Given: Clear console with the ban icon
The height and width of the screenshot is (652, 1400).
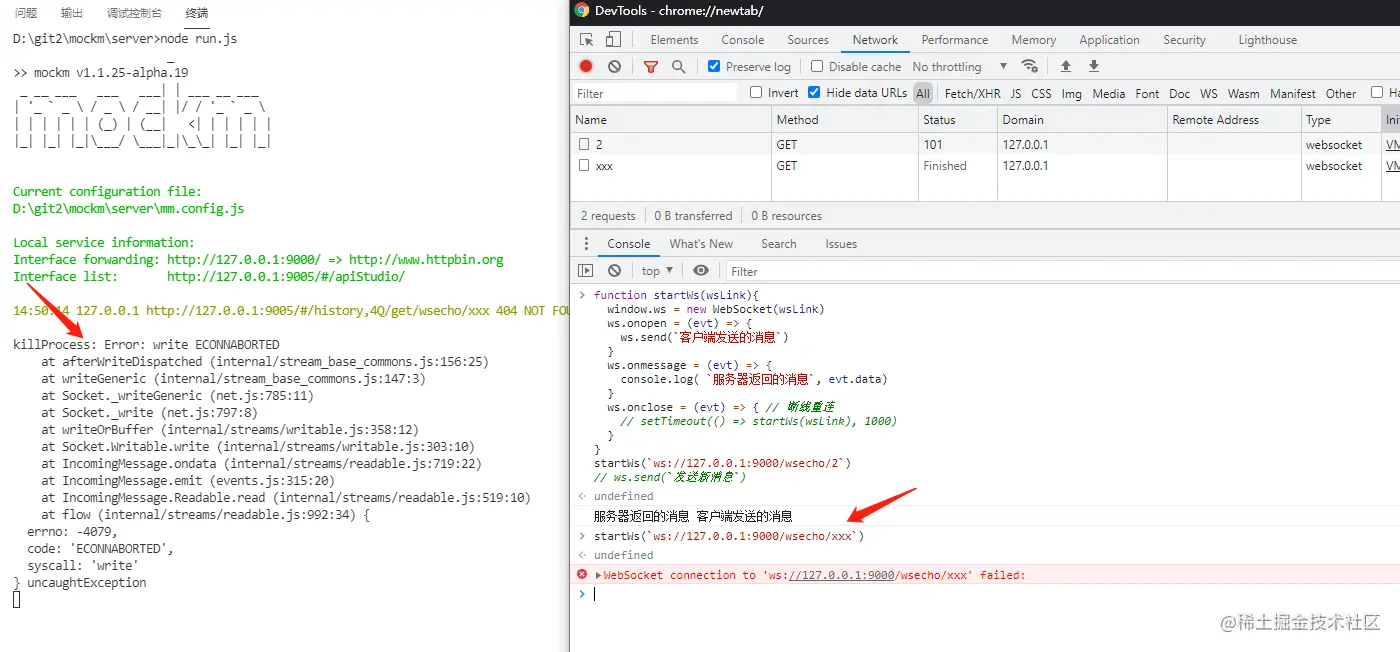Looking at the screenshot, I should (x=614, y=271).
